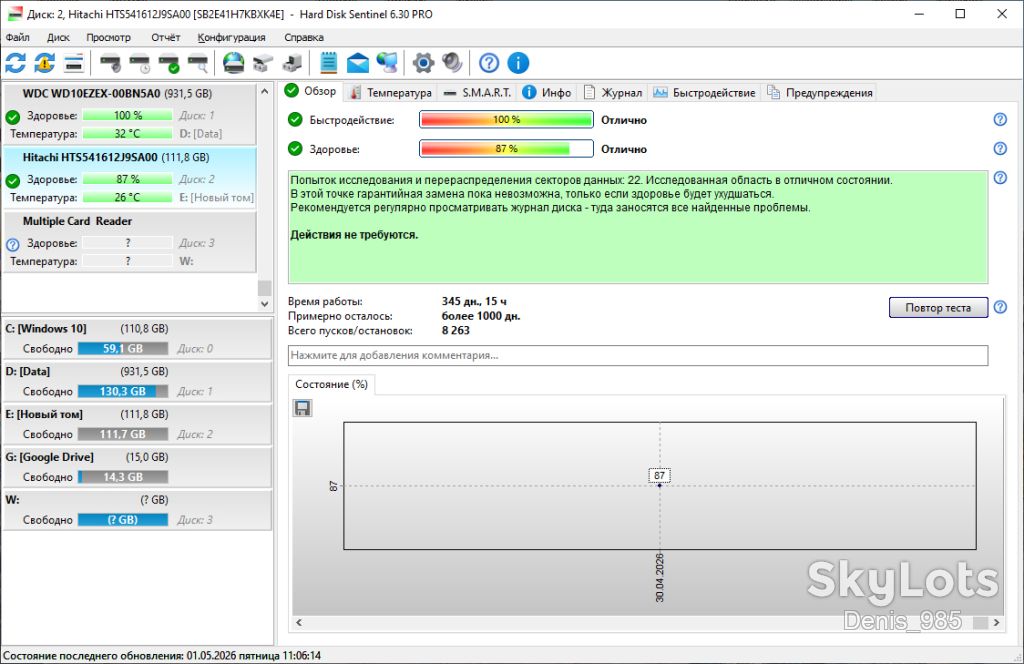Screen dimensions: 1024x664
Task: Select the WDC WD10EZEX-00BN5A0 disk
Action: 130,114
